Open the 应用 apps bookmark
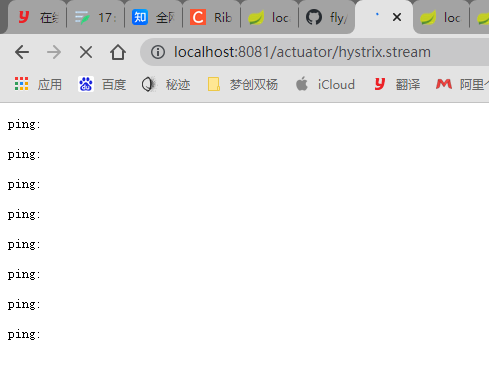Screen dimensions: 489x384 (x=38, y=84)
